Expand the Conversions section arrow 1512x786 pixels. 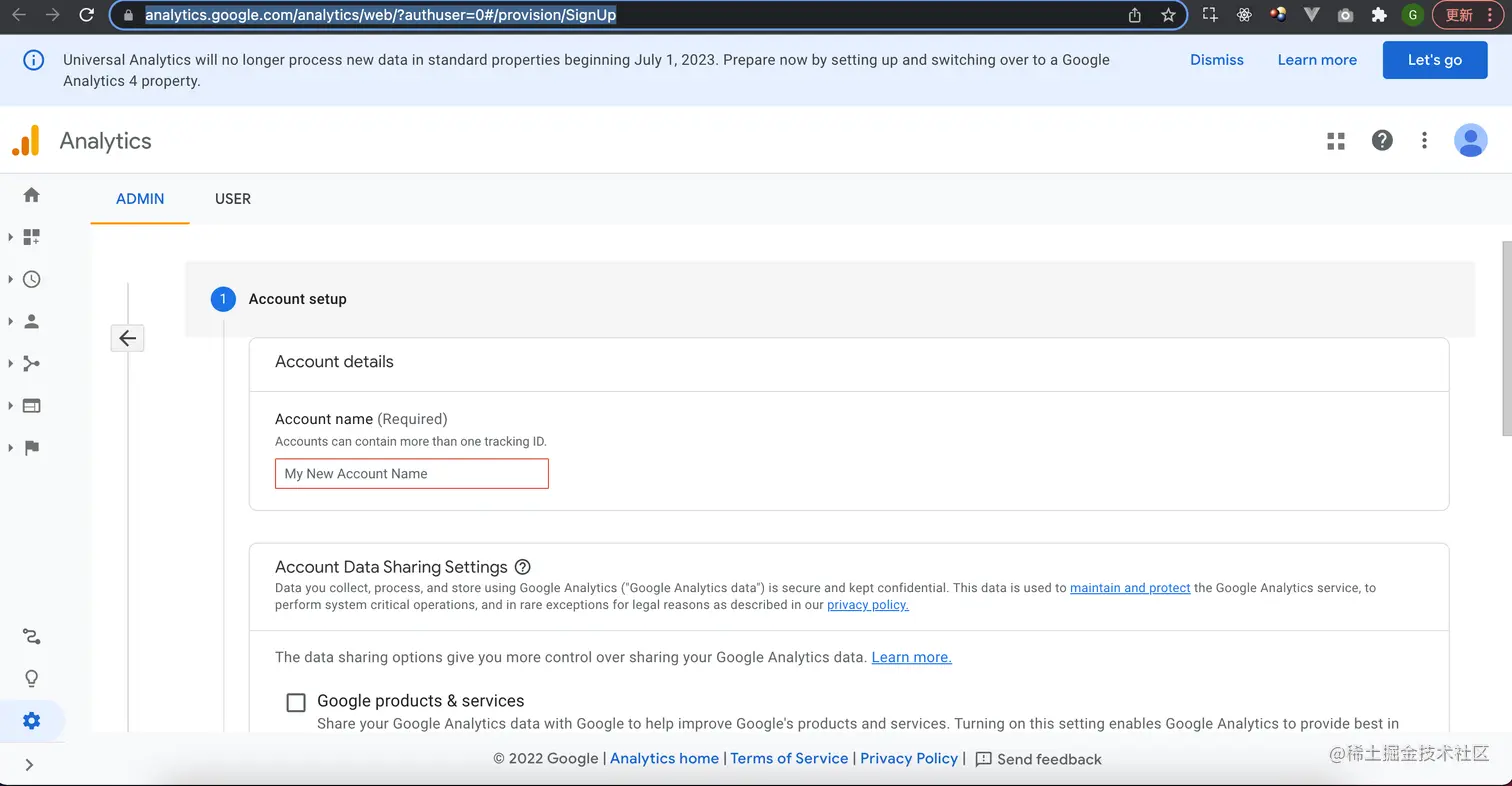(x=10, y=448)
